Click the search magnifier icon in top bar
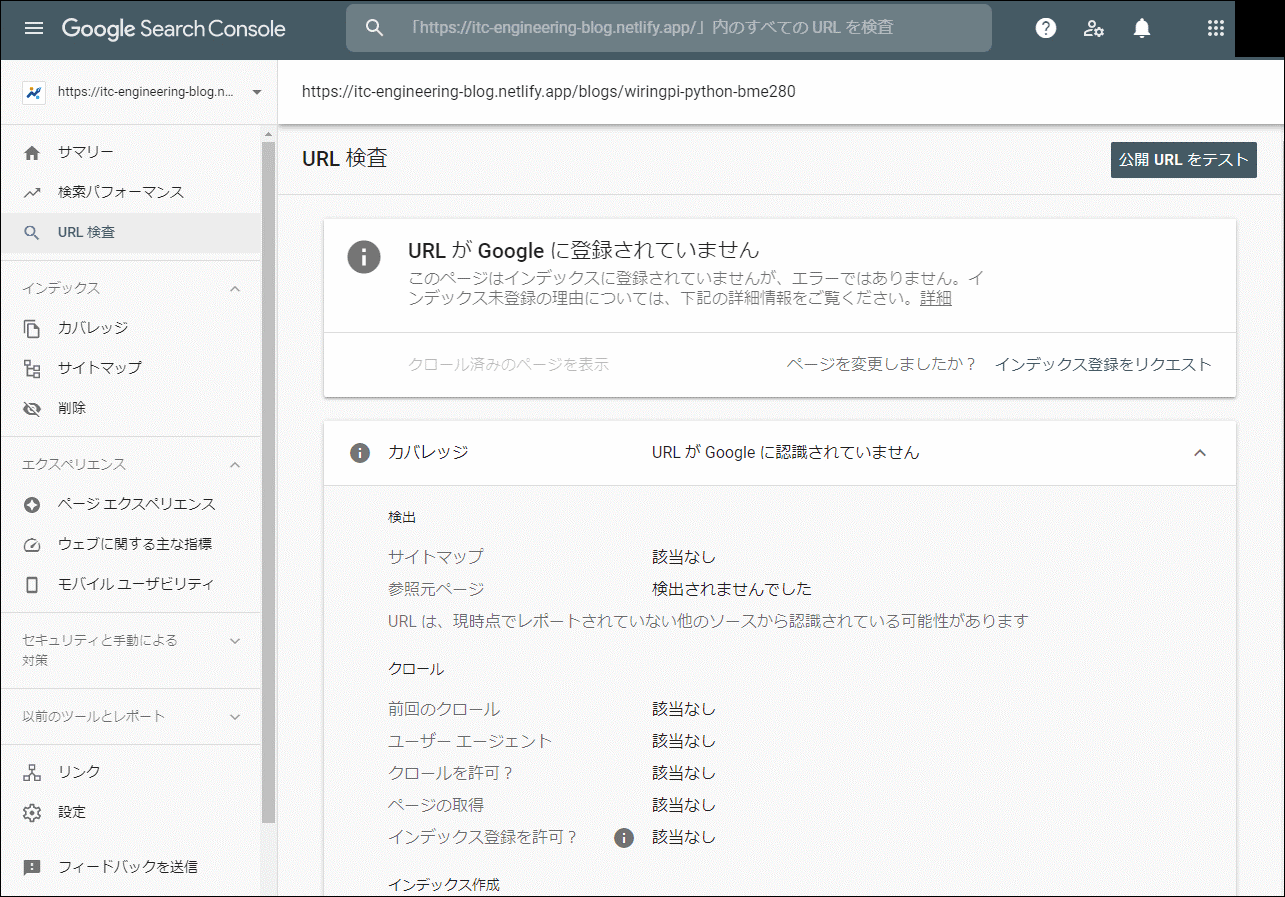 [375, 28]
